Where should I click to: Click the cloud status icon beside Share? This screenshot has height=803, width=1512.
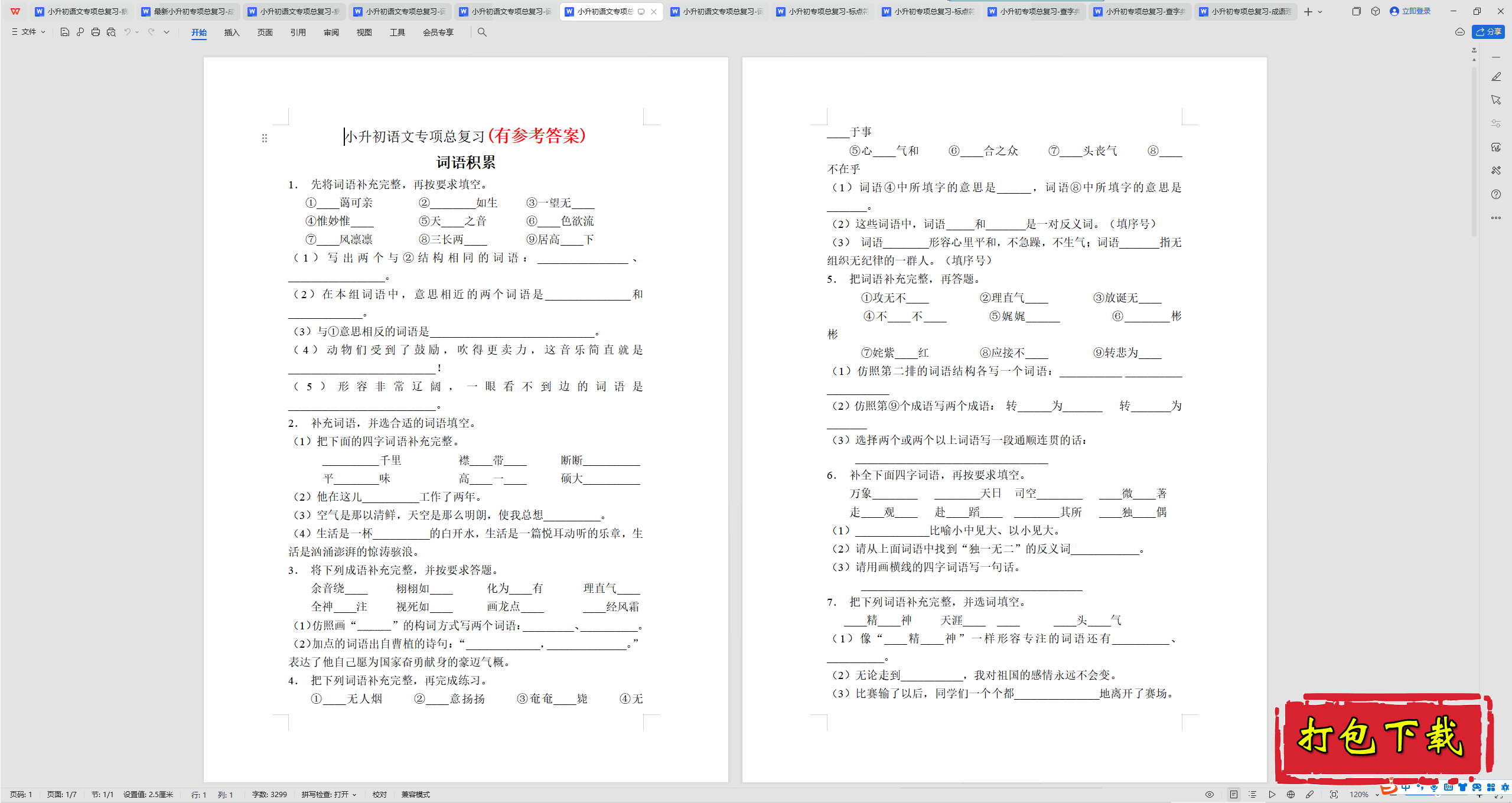click(1460, 32)
